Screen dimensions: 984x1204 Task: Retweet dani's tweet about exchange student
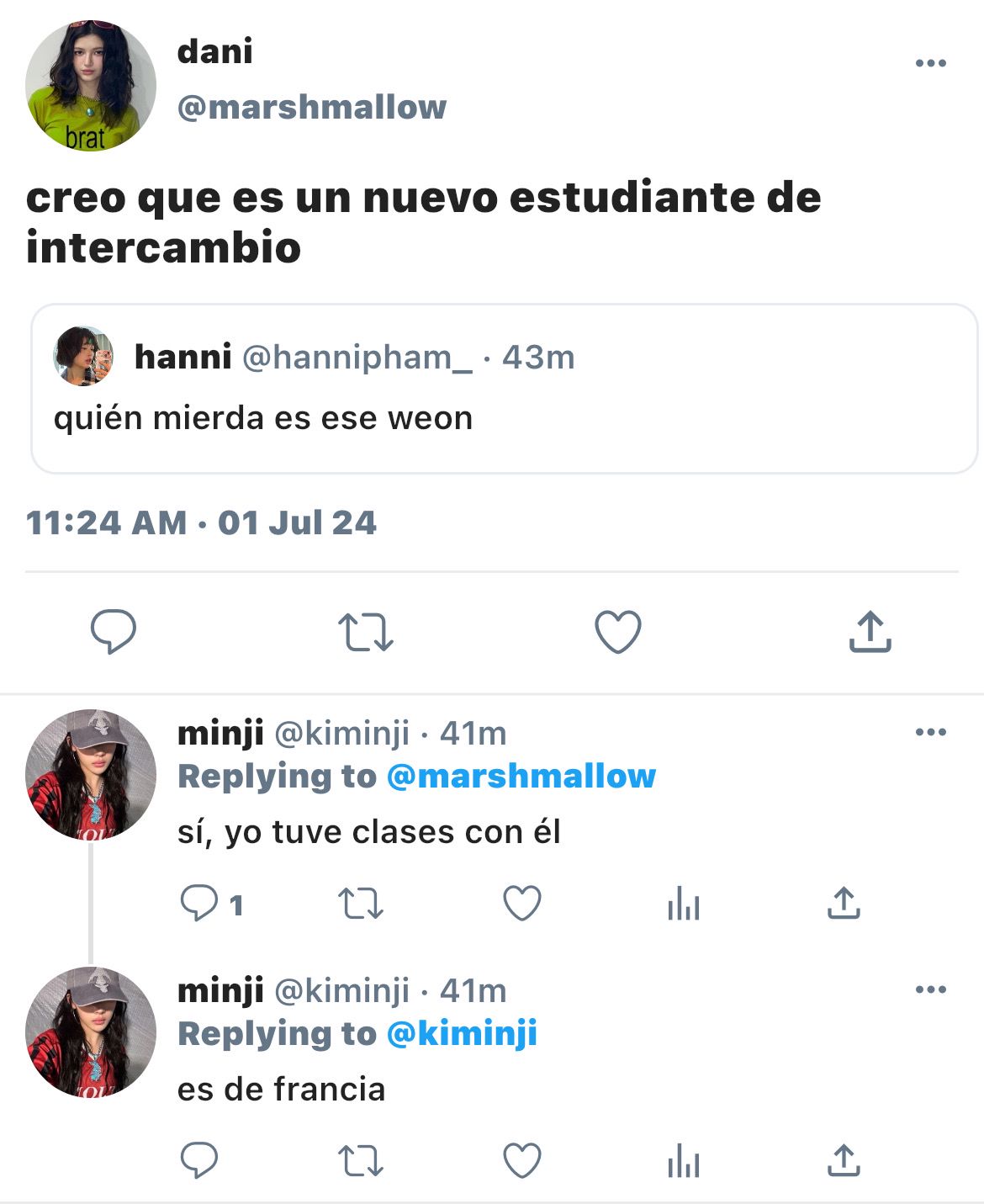click(x=365, y=633)
